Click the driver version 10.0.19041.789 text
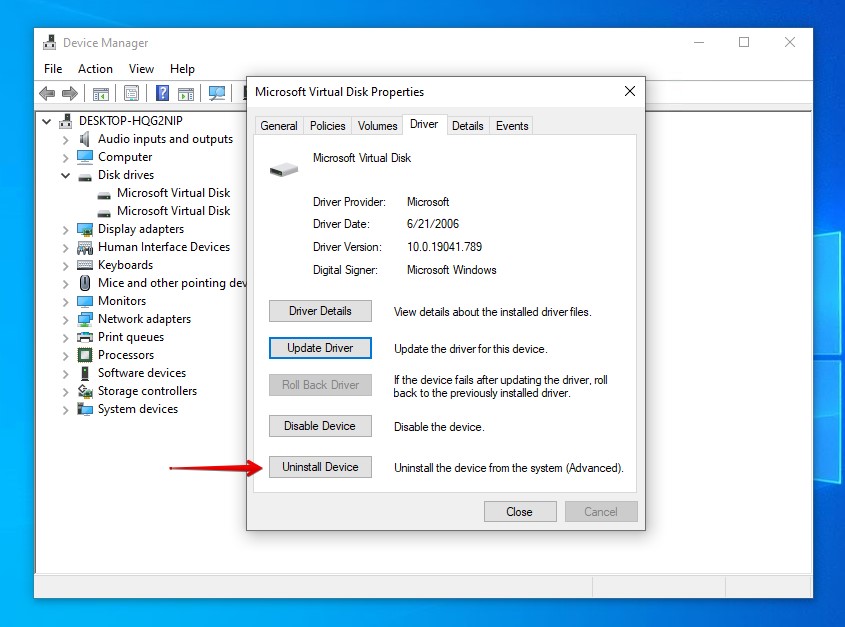This screenshot has width=845, height=627. 445,247
